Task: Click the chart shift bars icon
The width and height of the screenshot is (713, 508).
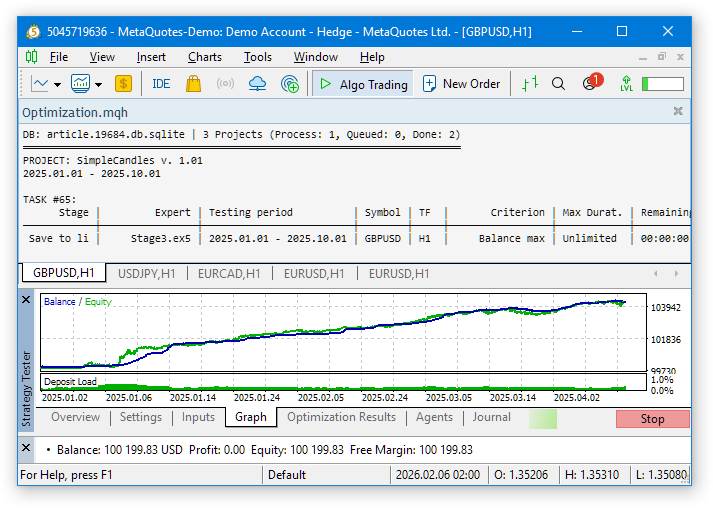Action: 530,84
